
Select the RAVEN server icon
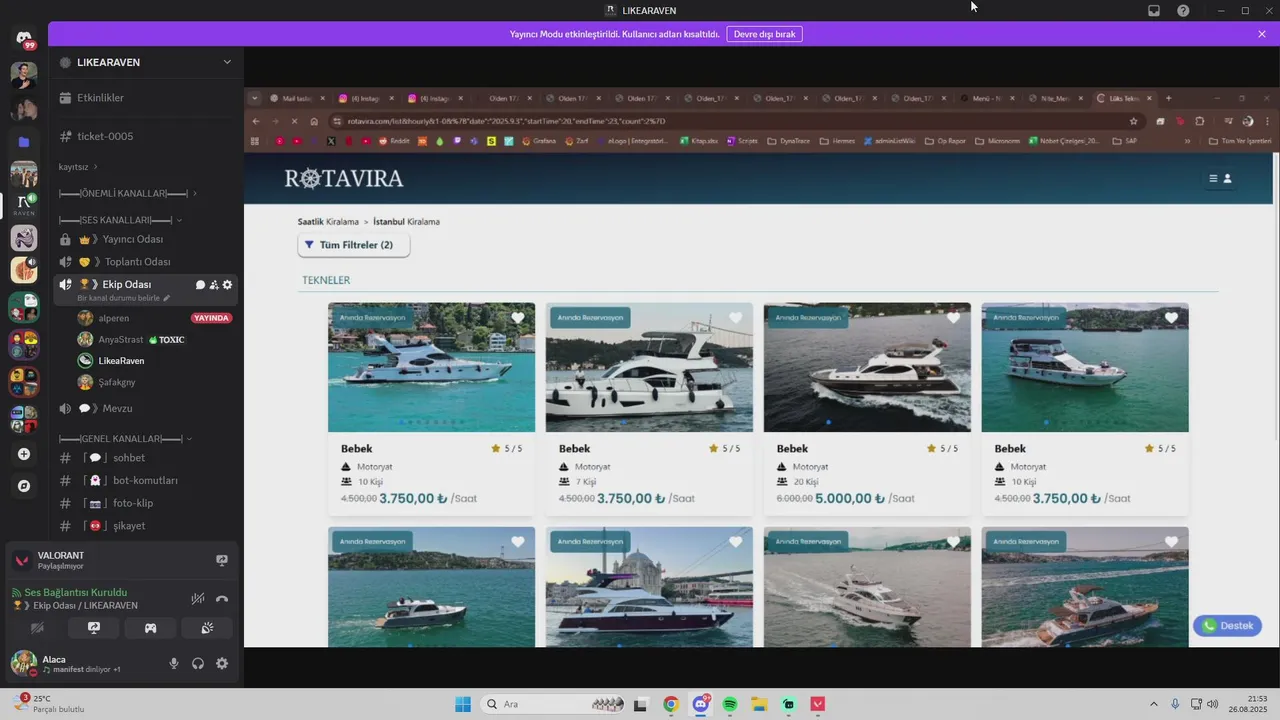click(x=24, y=205)
